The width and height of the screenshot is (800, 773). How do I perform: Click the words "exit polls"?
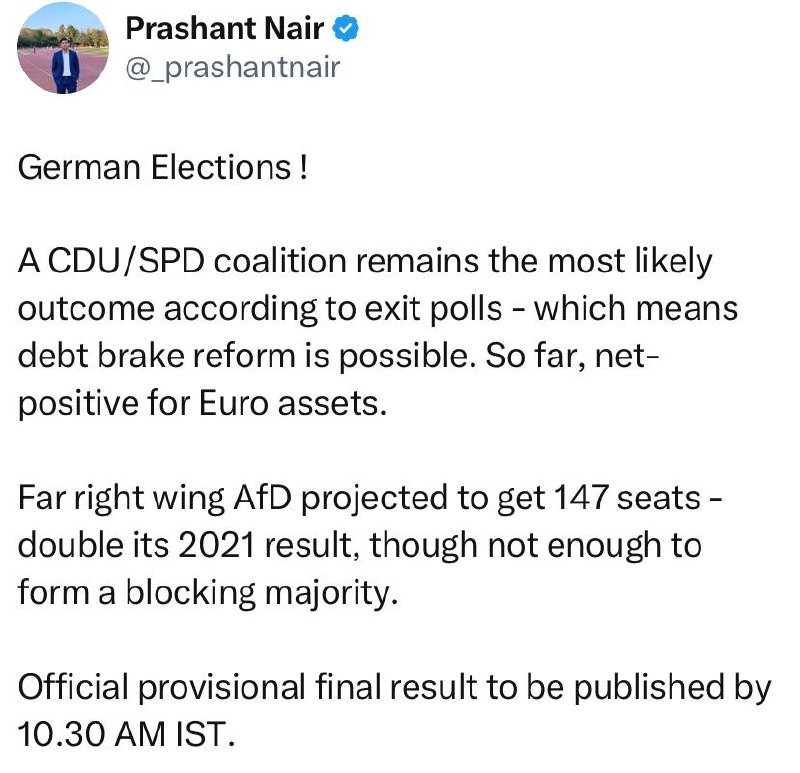click(x=433, y=309)
